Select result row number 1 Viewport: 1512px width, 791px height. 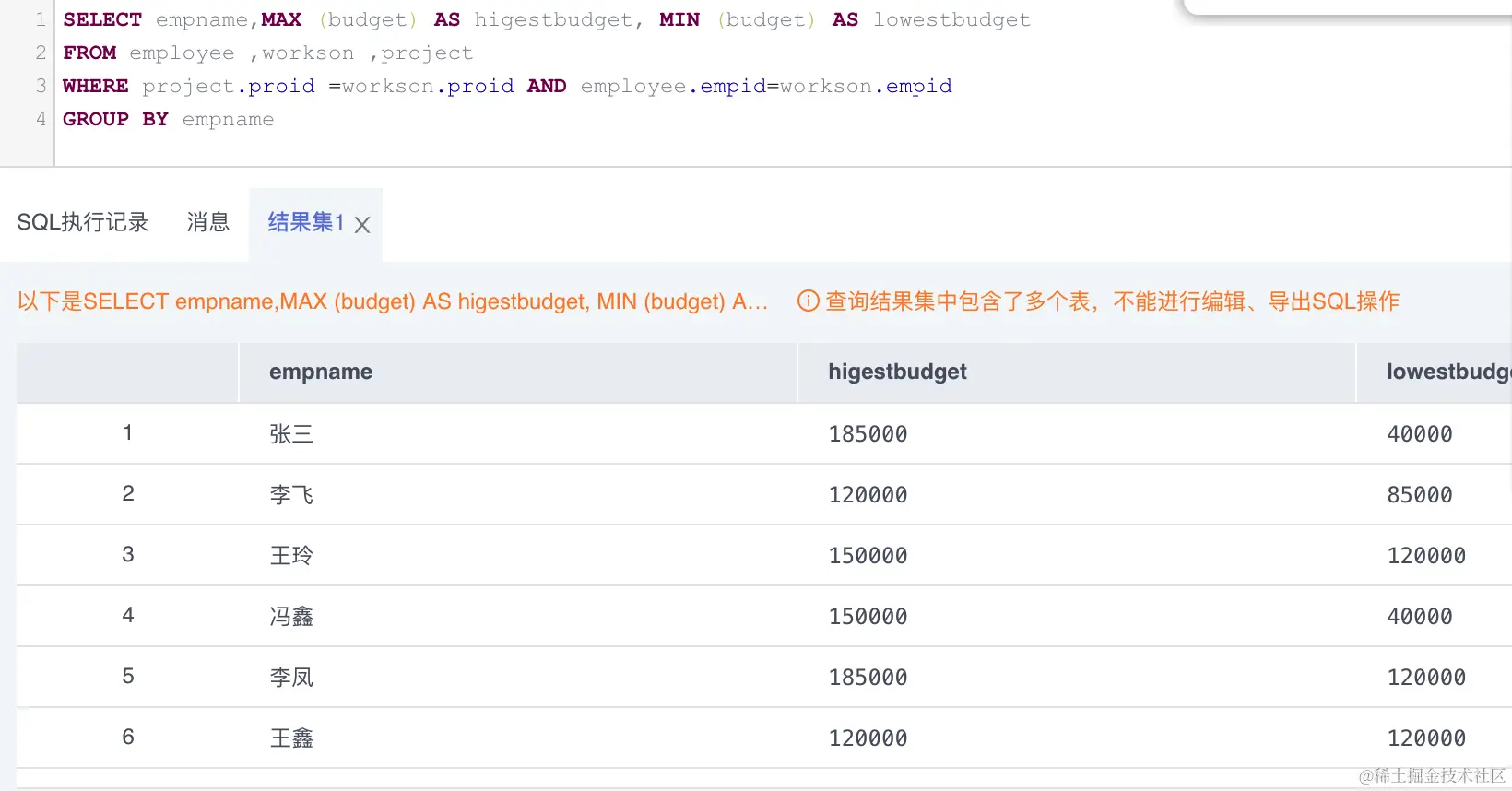click(x=128, y=432)
